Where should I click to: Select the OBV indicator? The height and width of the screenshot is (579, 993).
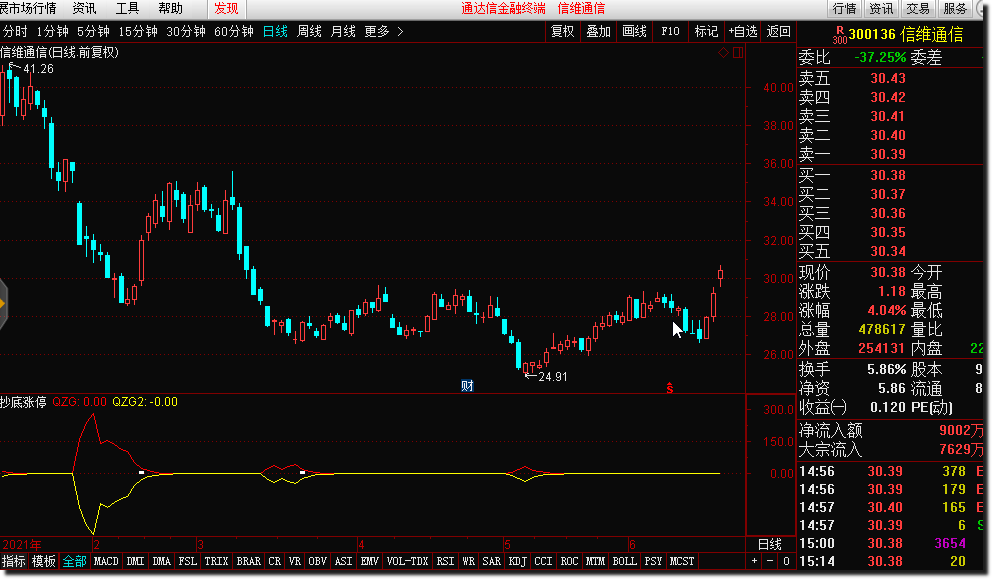tap(317, 561)
